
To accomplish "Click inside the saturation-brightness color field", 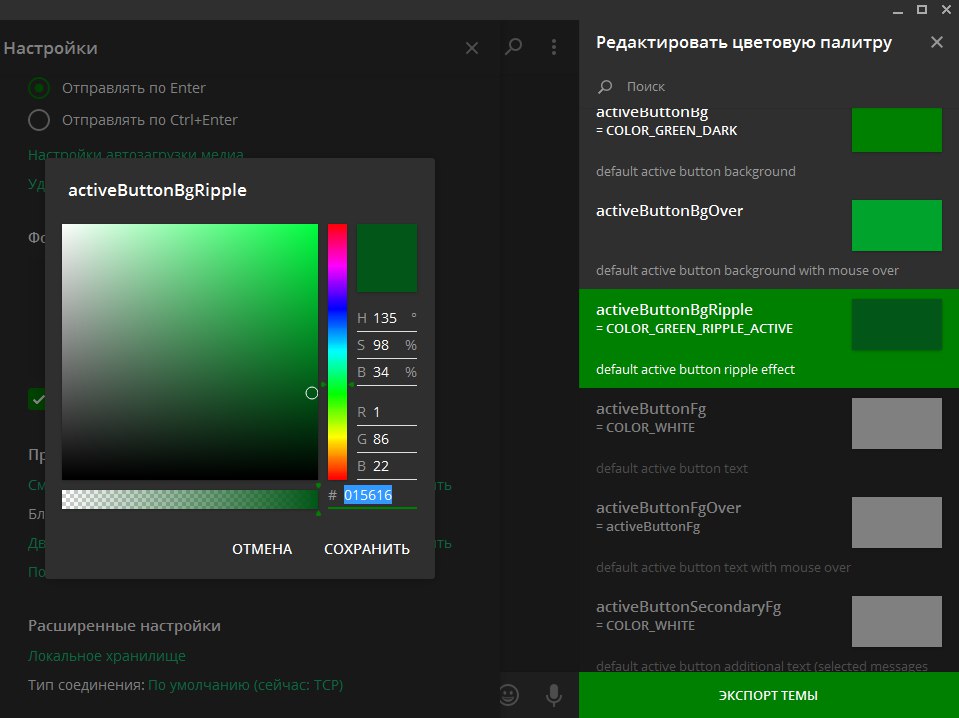I will click(190, 352).
